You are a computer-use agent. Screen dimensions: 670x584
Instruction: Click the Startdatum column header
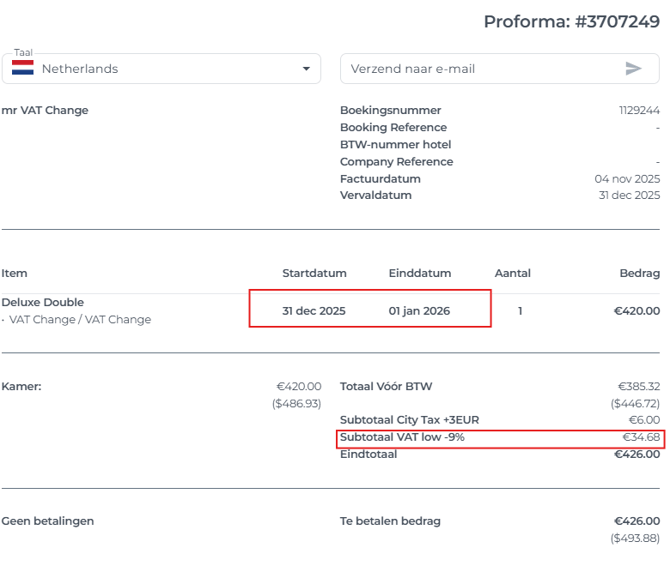click(x=314, y=273)
